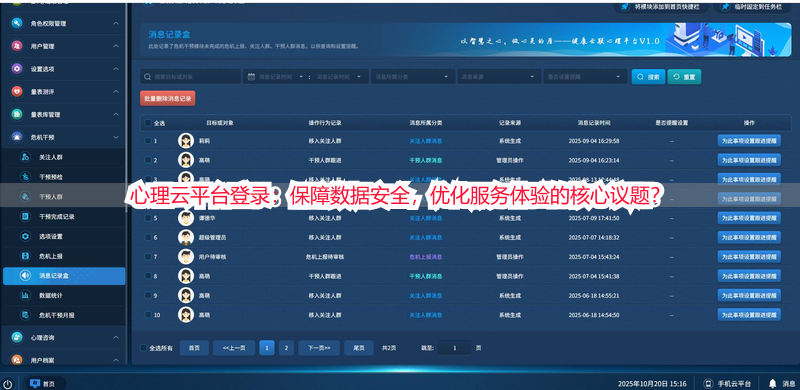Tick the 全选 header checkbox

(148, 123)
